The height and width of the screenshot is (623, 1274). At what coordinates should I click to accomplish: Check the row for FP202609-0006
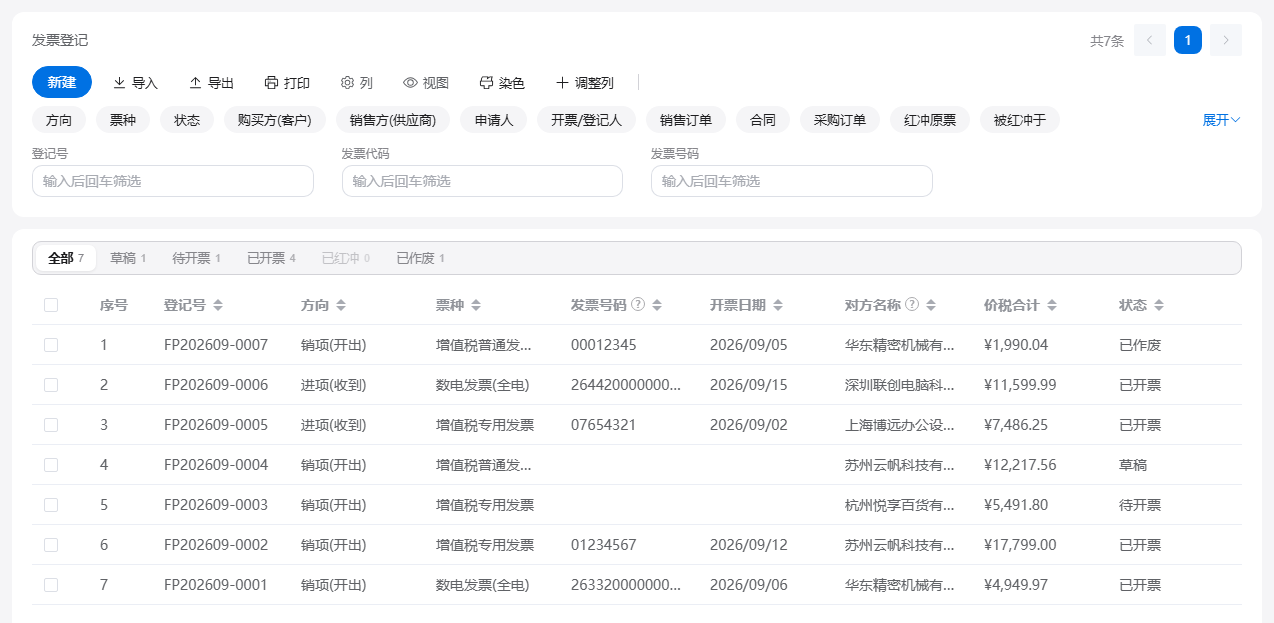click(x=51, y=385)
